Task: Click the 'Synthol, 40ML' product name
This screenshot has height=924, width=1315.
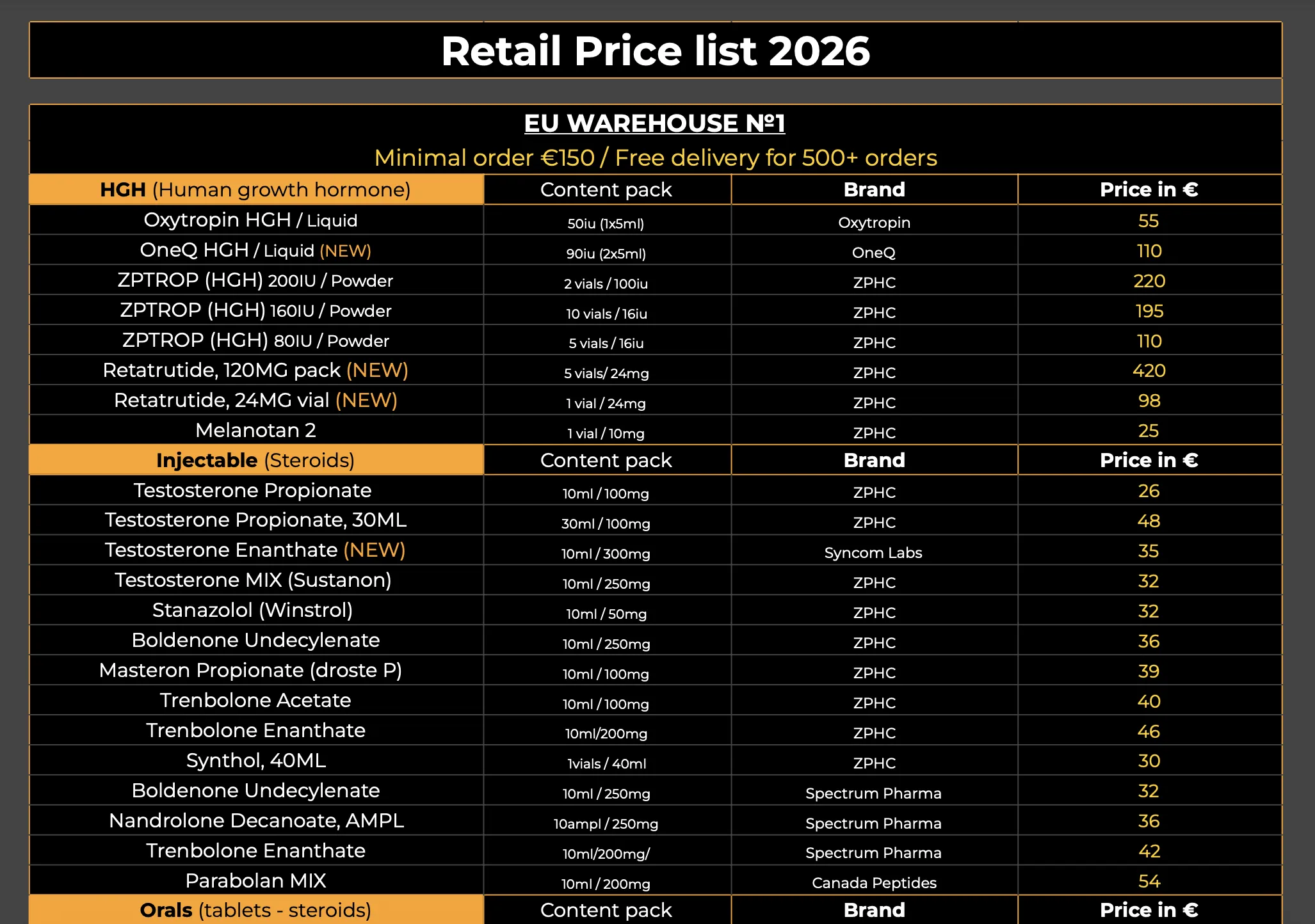Action: point(255,760)
